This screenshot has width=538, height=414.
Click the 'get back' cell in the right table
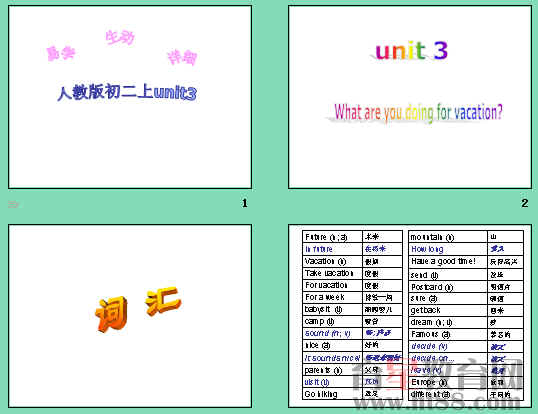pyautogui.click(x=448, y=310)
